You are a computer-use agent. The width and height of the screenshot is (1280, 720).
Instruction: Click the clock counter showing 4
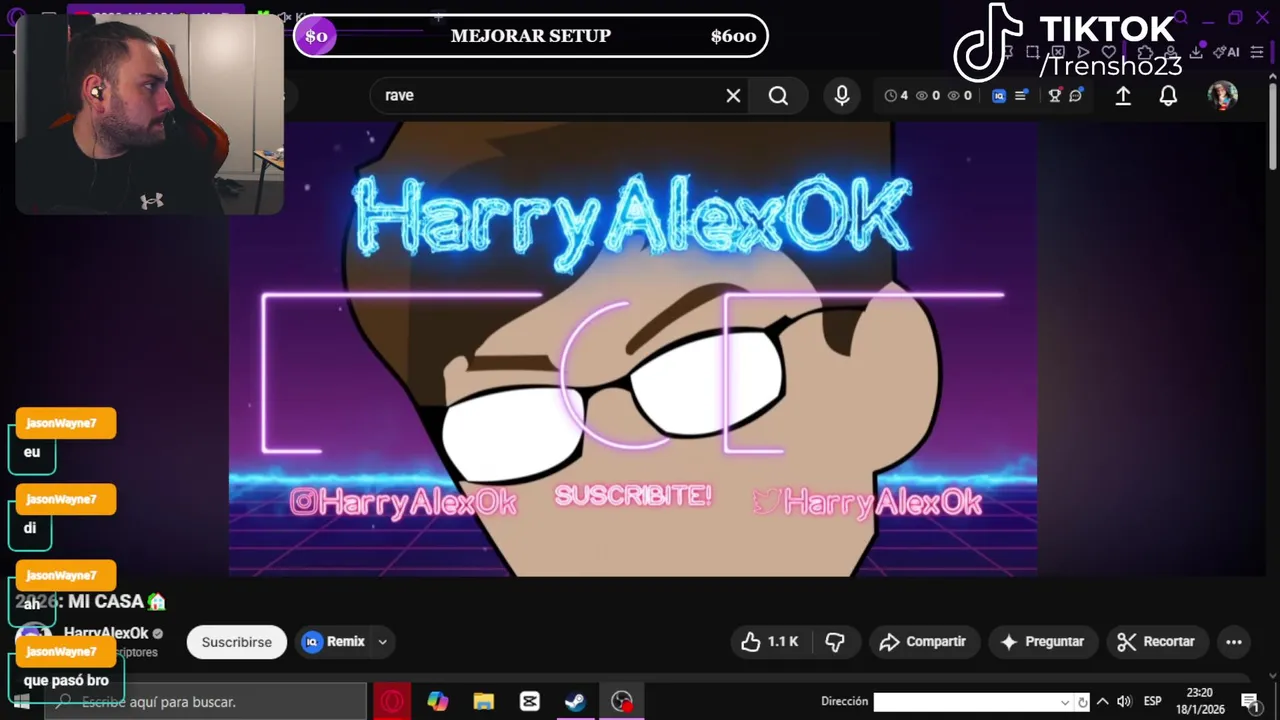[896, 96]
